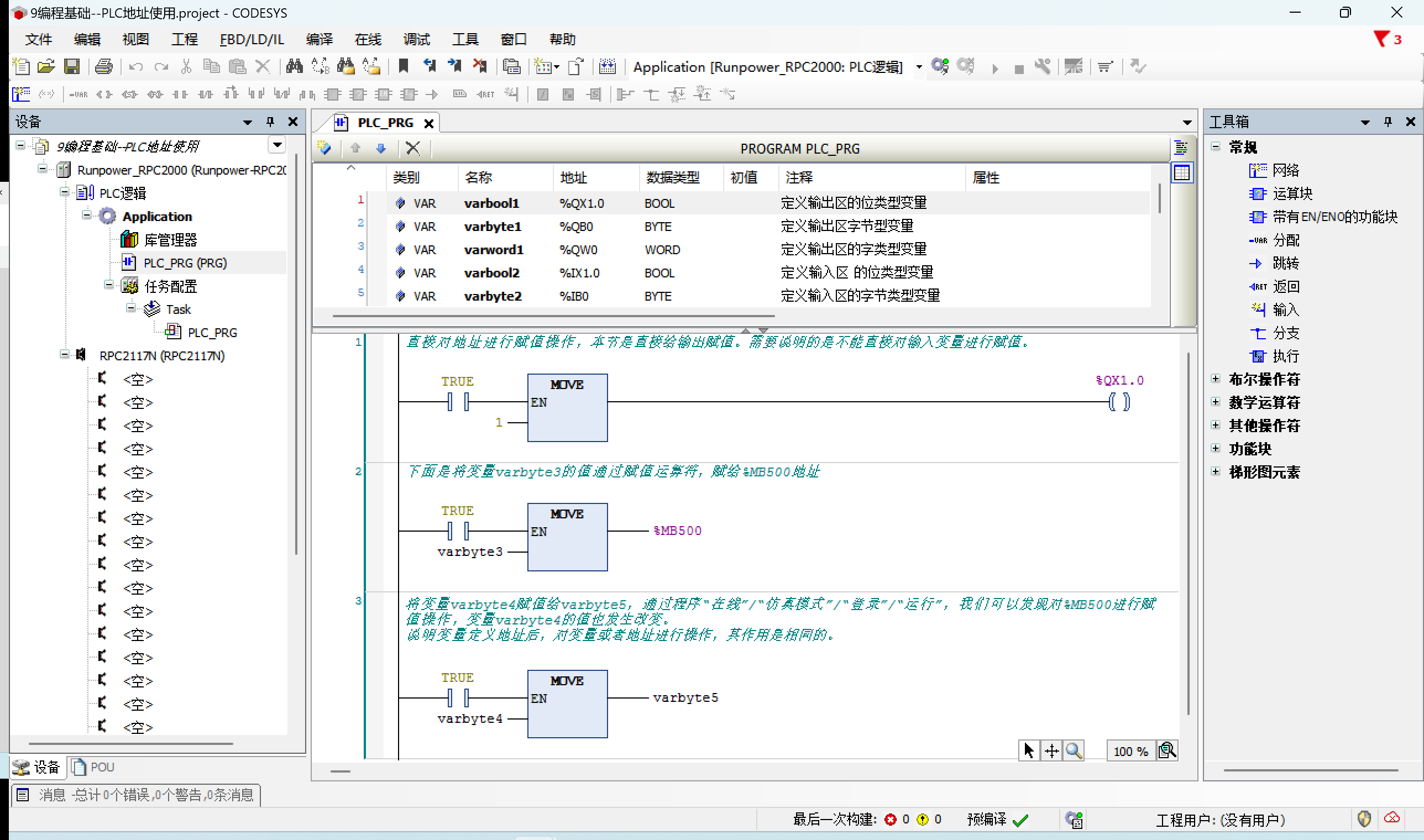The width and height of the screenshot is (1424, 840).
Task: Click the ladder editor vertical scrollbar
Action: point(1188,534)
